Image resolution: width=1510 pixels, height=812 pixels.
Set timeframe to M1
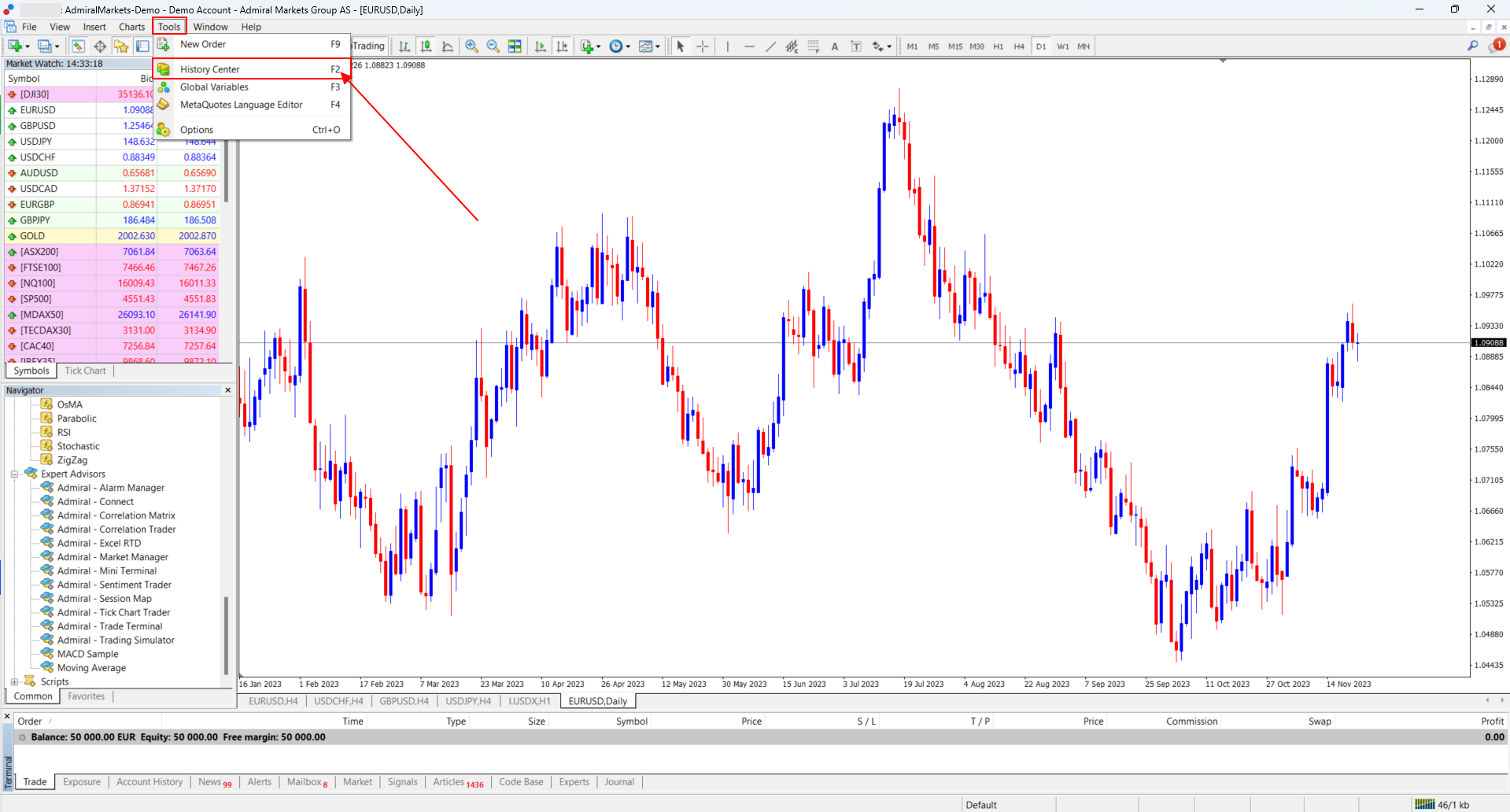tap(912, 46)
